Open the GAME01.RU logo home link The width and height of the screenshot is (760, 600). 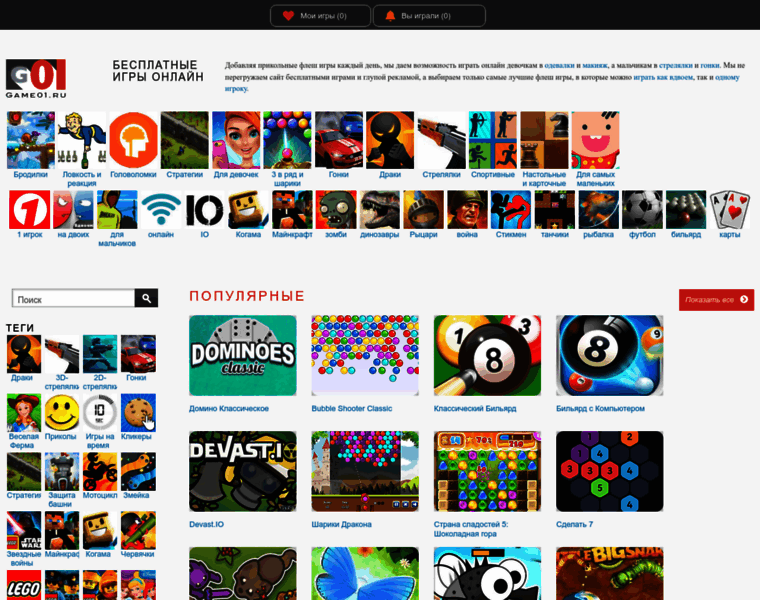tap(36, 79)
